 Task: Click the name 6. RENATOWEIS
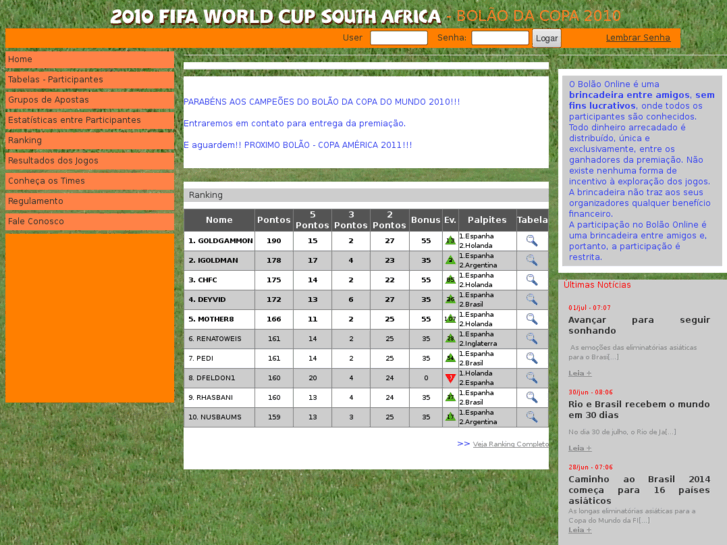[215, 339]
